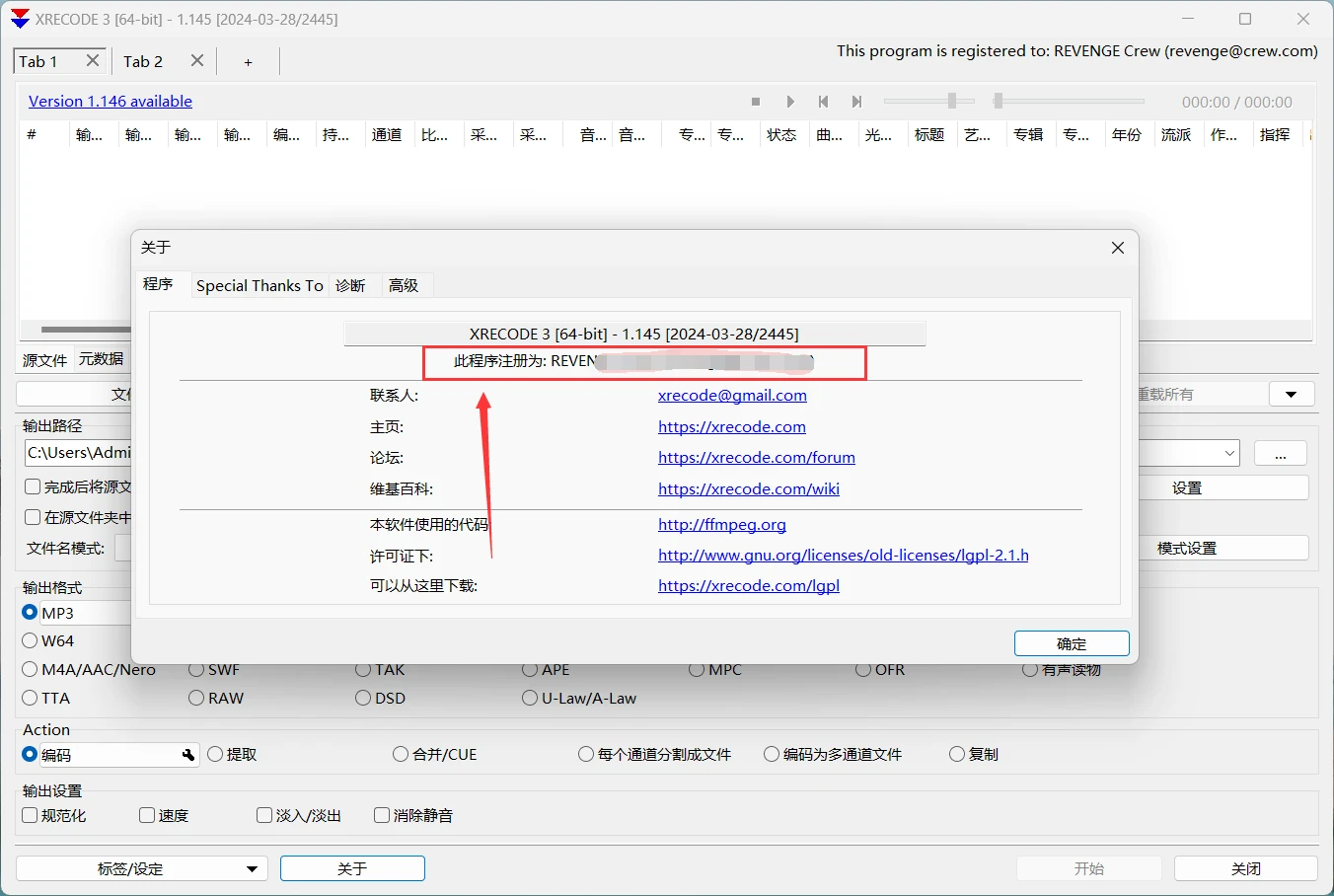Open the https://xrecode.com homepage link
Viewport: 1334px width, 896px height.
pos(732,426)
